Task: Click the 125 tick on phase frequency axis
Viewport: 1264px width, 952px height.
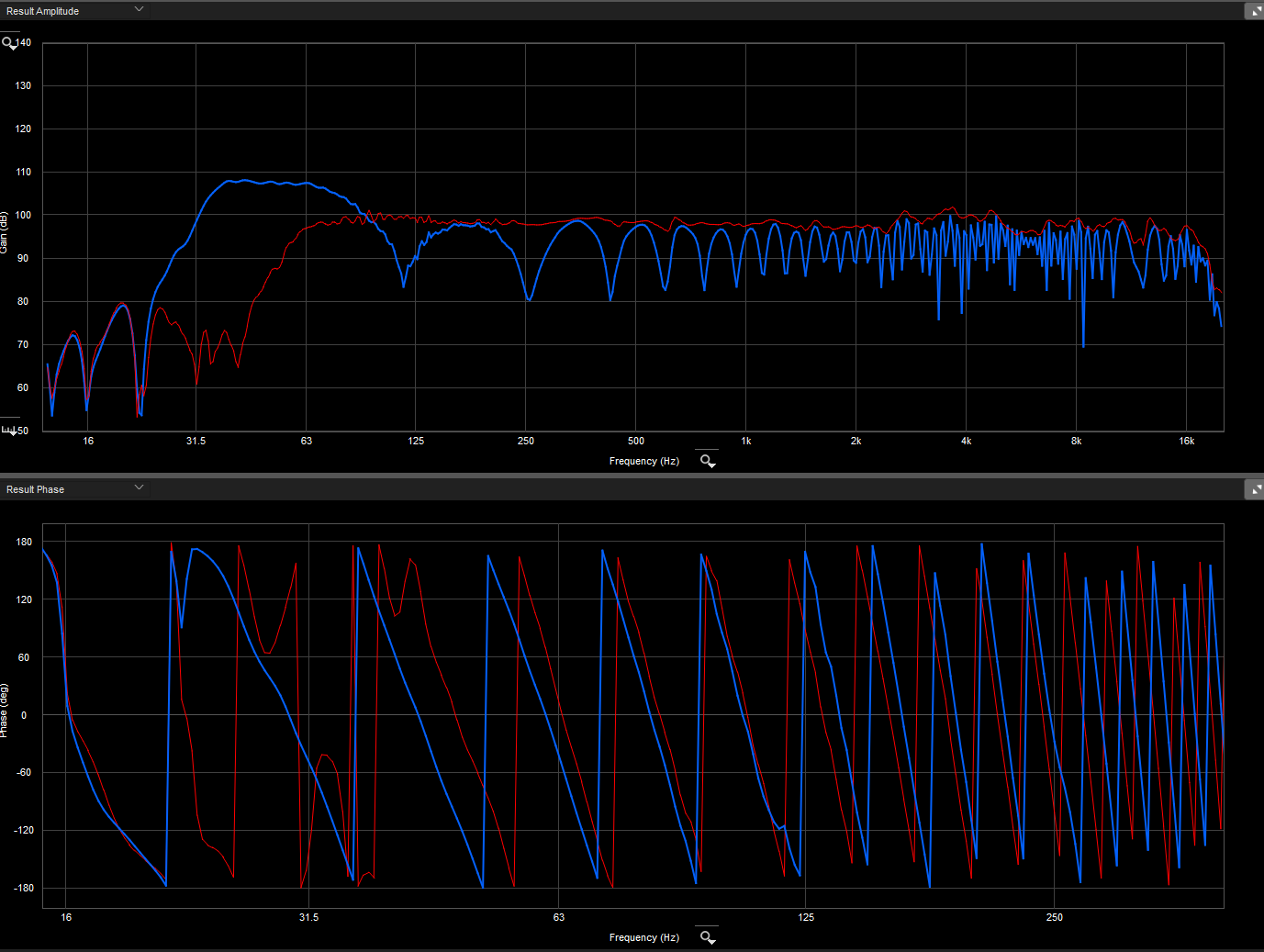Action: point(805,918)
